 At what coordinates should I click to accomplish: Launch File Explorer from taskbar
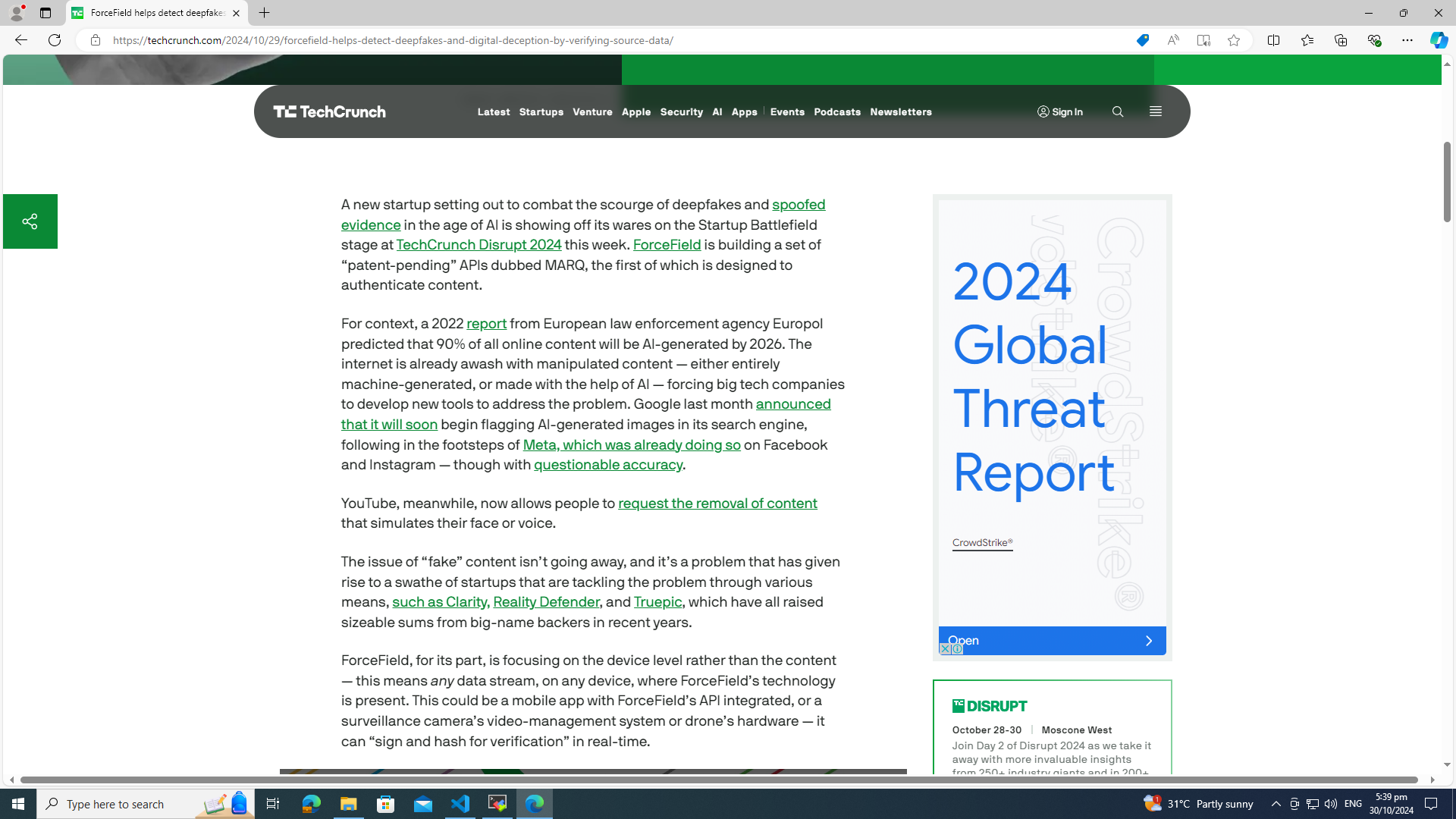click(x=348, y=804)
